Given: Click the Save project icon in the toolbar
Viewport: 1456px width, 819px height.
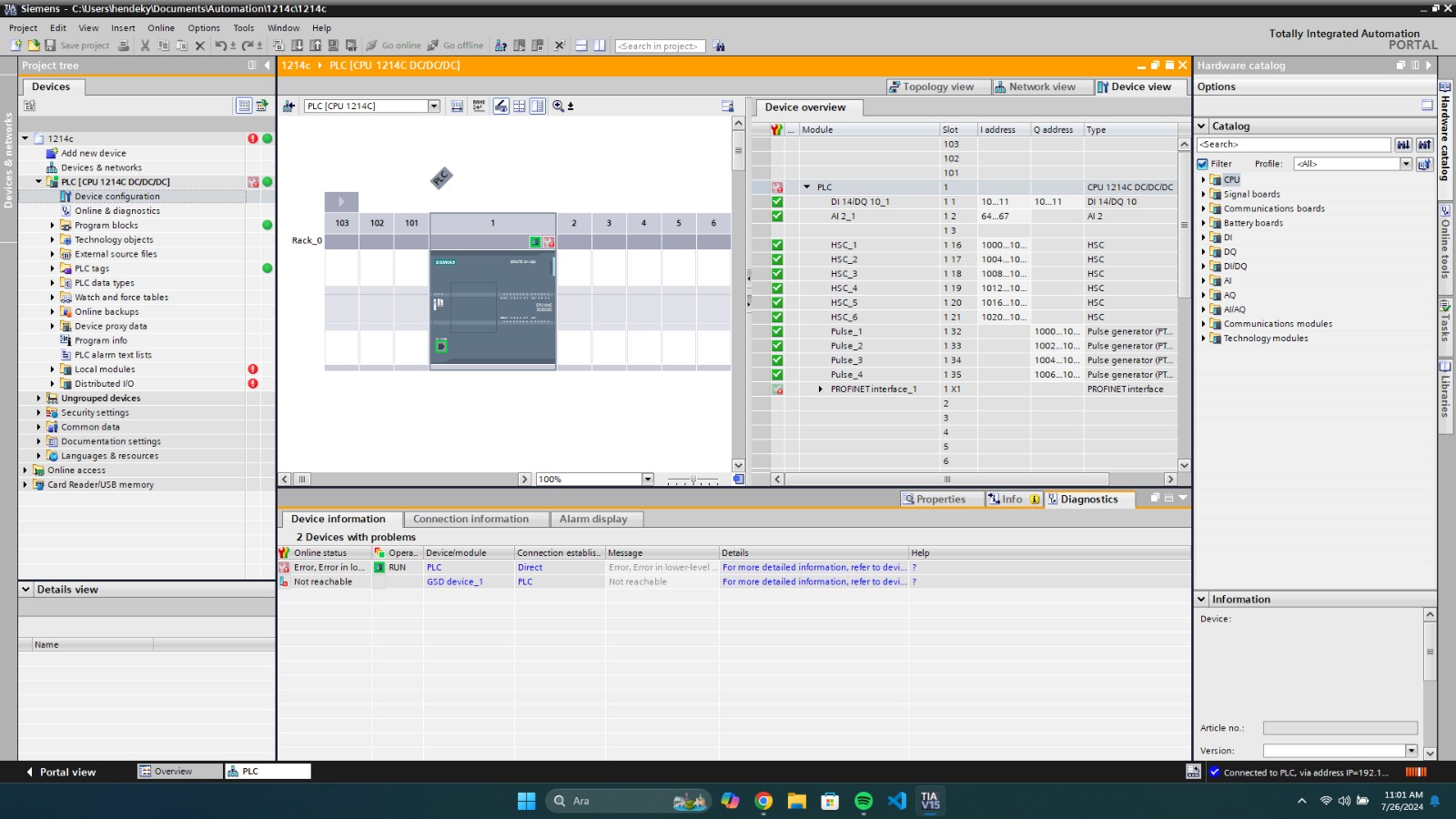Looking at the screenshot, I should pos(50,45).
